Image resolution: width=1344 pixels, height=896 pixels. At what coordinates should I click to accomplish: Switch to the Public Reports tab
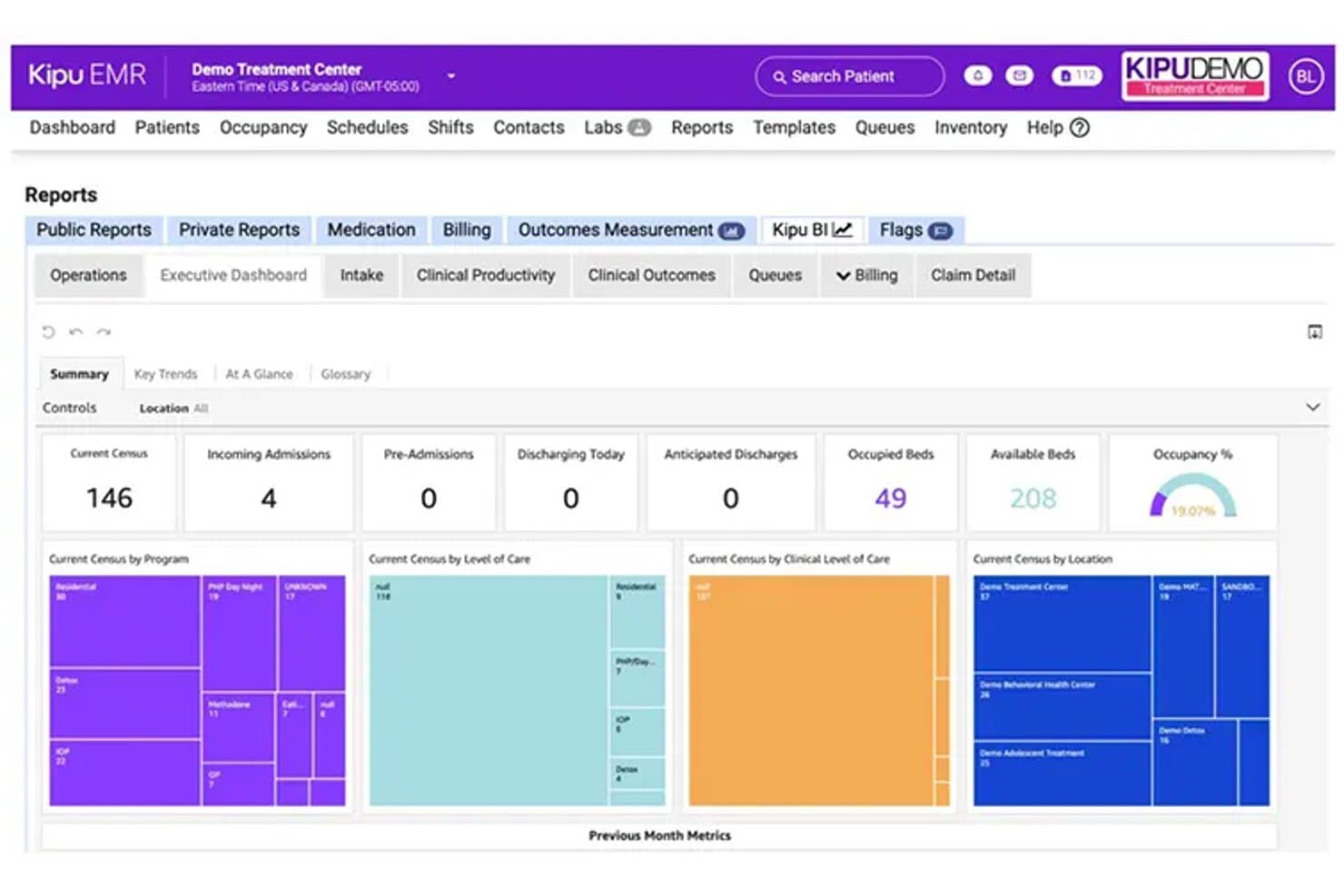pyautogui.click(x=94, y=231)
